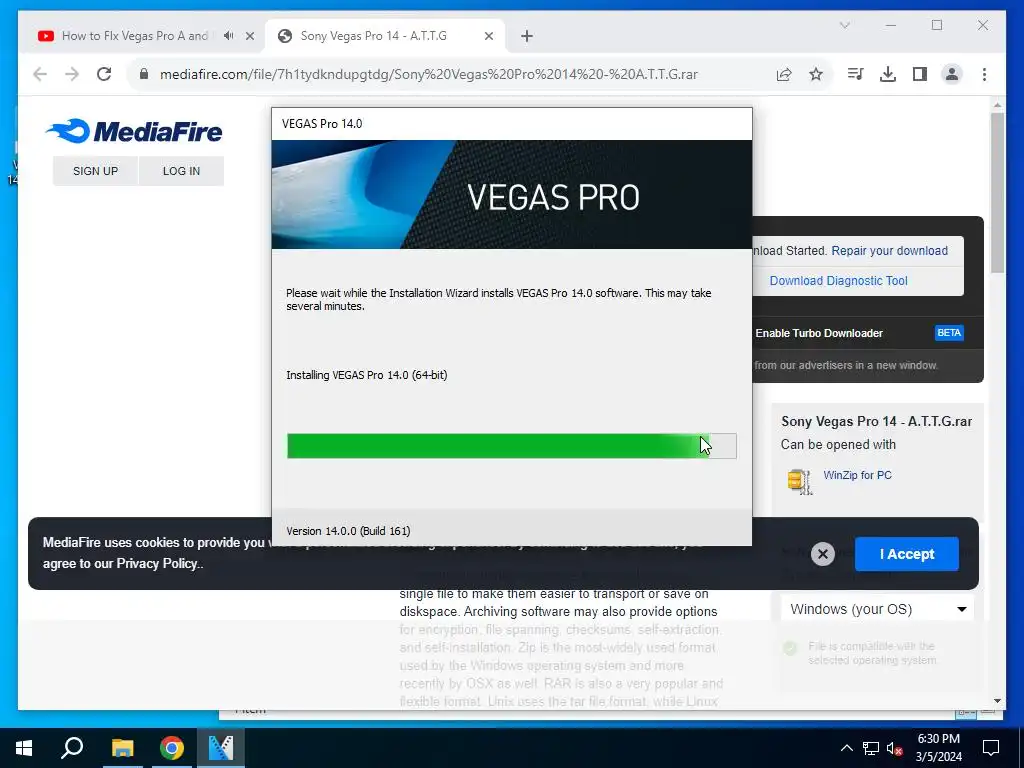This screenshot has height=768, width=1024.
Task: Go back using browser back arrow
Action: pyautogui.click(x=40, y=74)
